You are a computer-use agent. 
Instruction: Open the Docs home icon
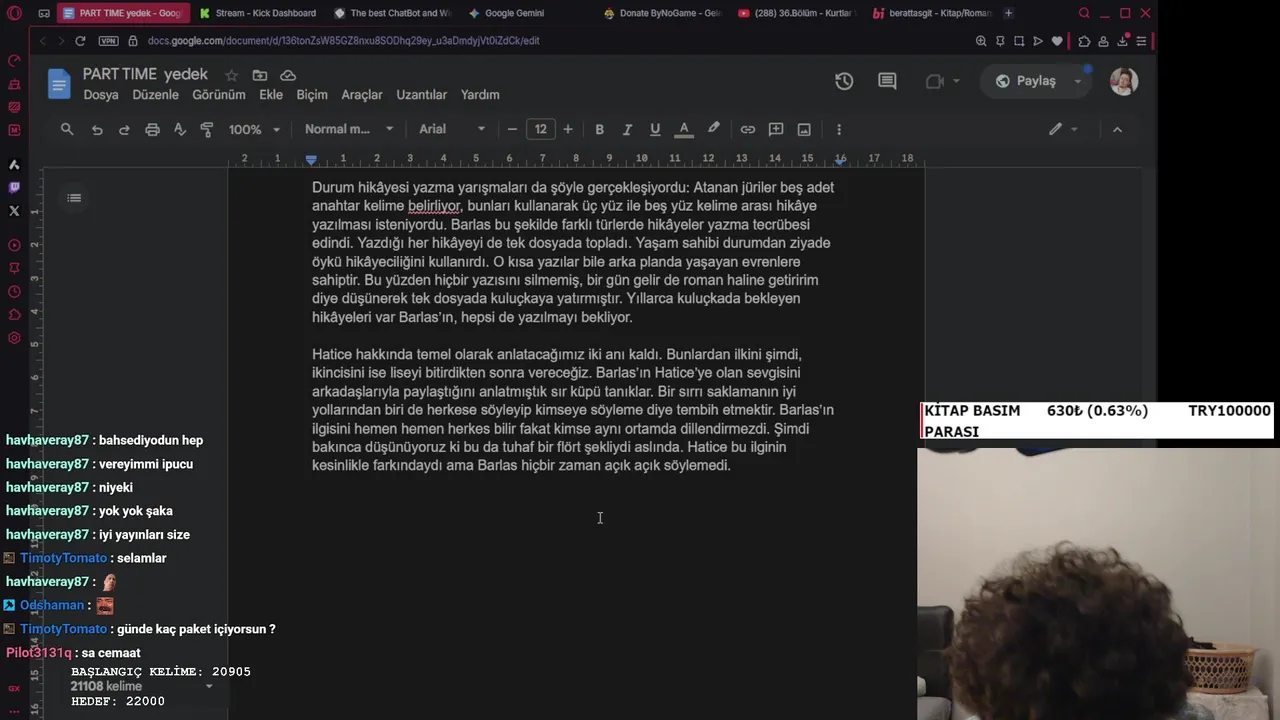59,84
